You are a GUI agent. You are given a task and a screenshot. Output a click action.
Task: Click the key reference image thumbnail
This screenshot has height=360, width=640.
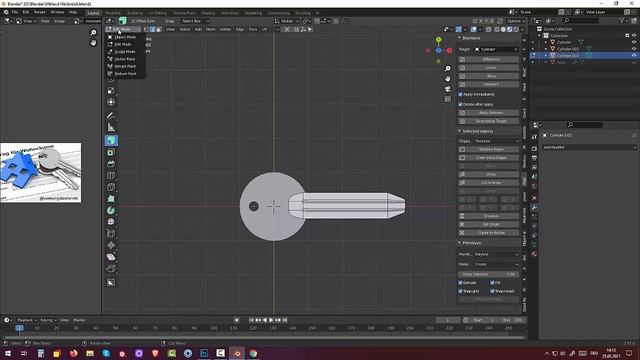pos(41,173)
